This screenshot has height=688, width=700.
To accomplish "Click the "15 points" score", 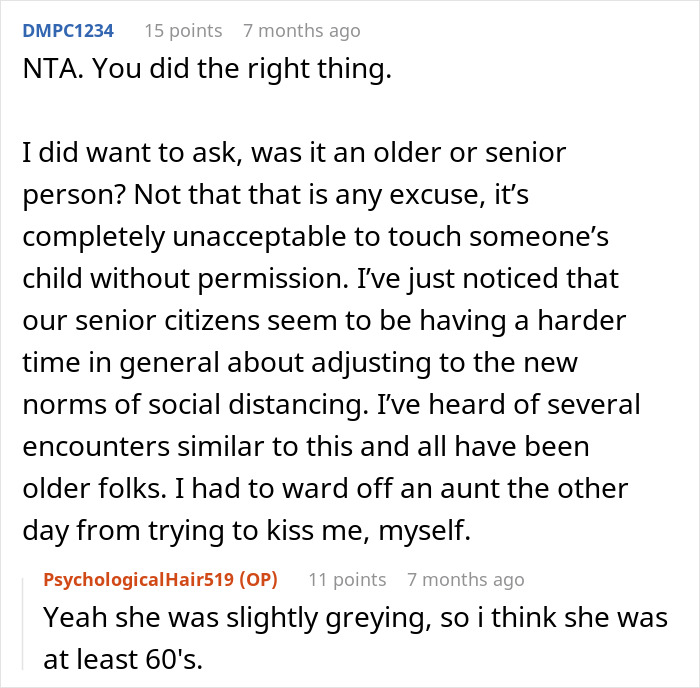I will pyautogui.click(x=182, y=31).
